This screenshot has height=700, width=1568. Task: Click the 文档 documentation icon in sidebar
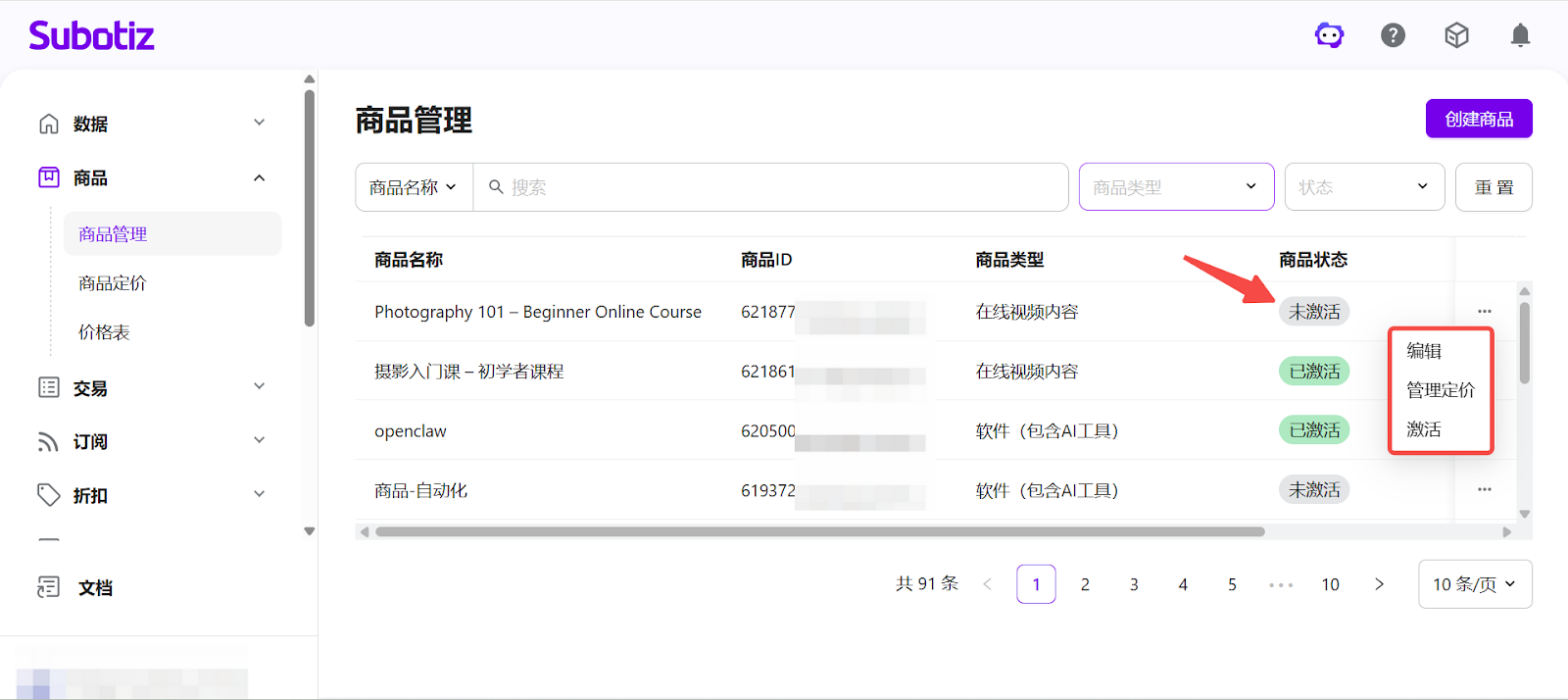click(x=48, y=587)
